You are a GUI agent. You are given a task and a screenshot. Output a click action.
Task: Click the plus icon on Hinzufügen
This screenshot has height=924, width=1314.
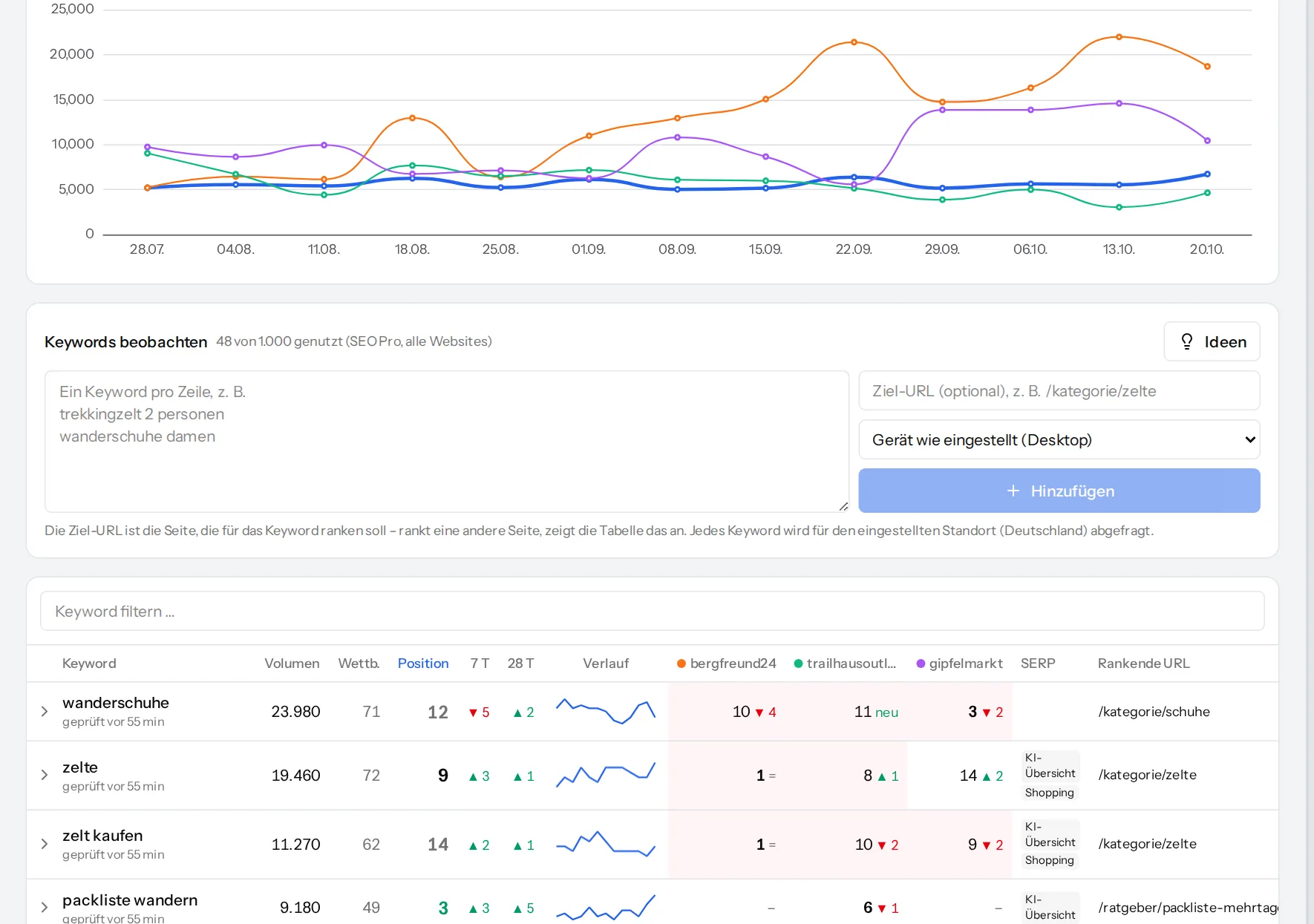pos(1013,491)
